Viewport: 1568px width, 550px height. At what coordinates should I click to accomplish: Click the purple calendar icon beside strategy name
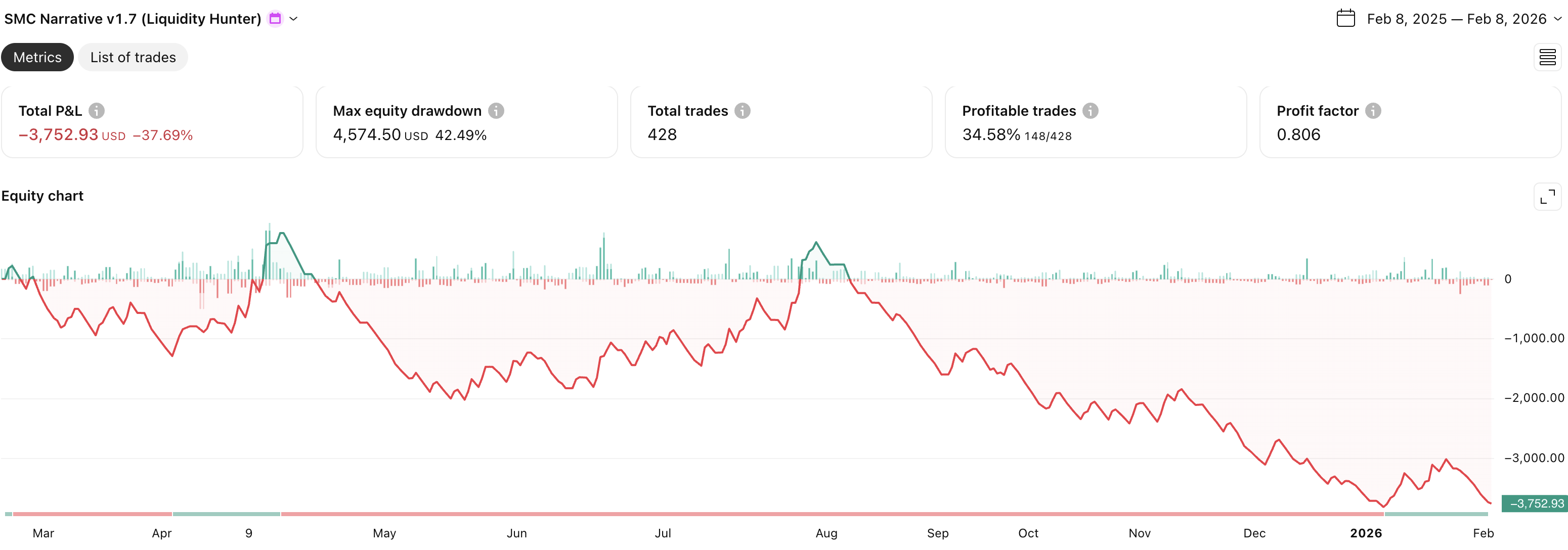tap(275, 19)
